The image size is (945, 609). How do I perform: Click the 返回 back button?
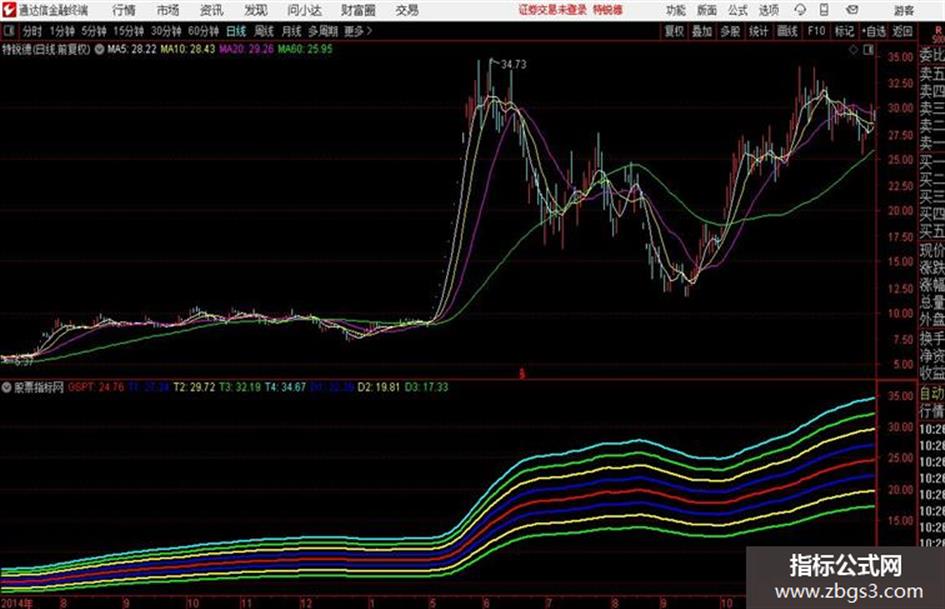tap(902, 31)
